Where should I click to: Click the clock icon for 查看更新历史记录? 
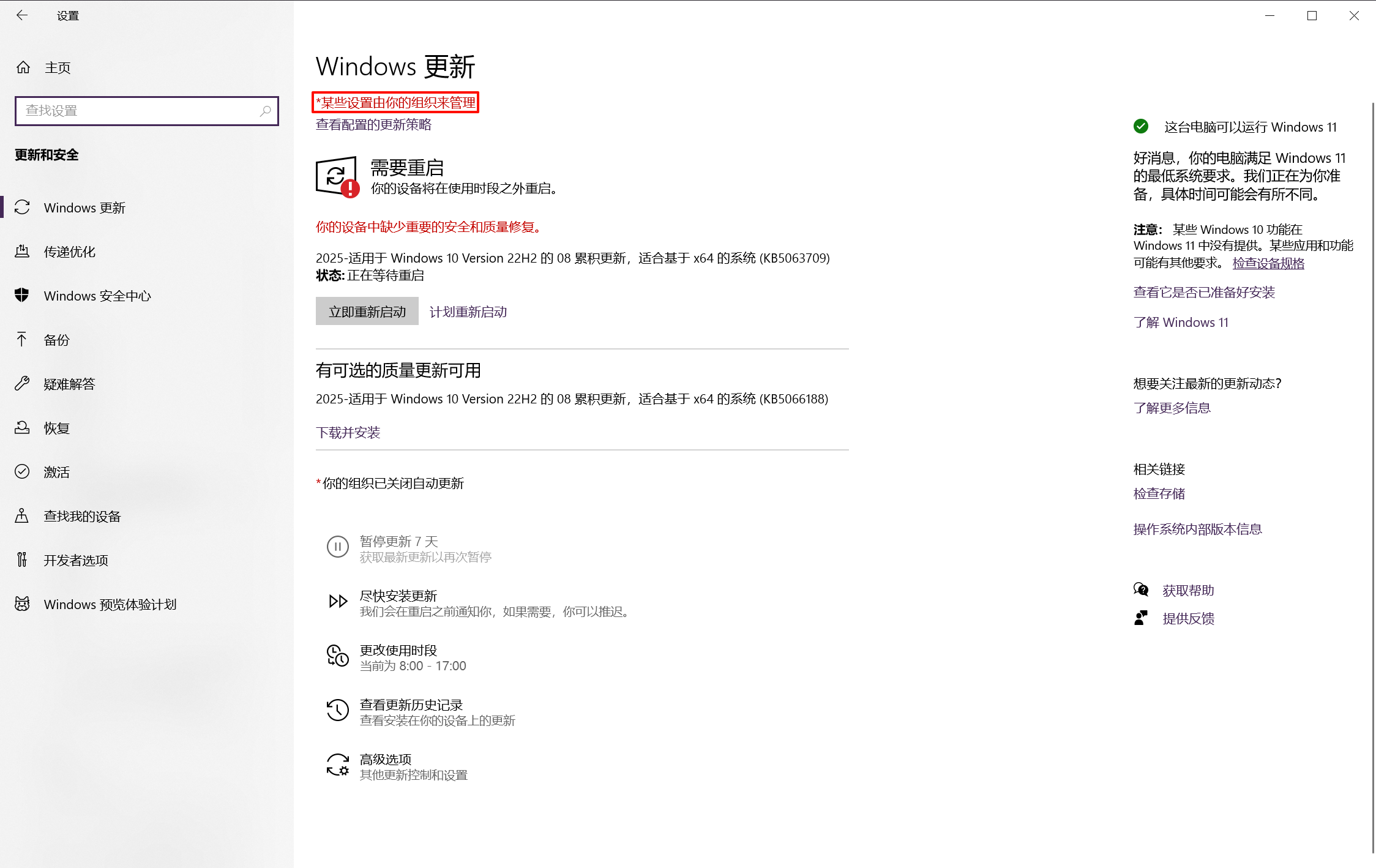coord(337,711)
